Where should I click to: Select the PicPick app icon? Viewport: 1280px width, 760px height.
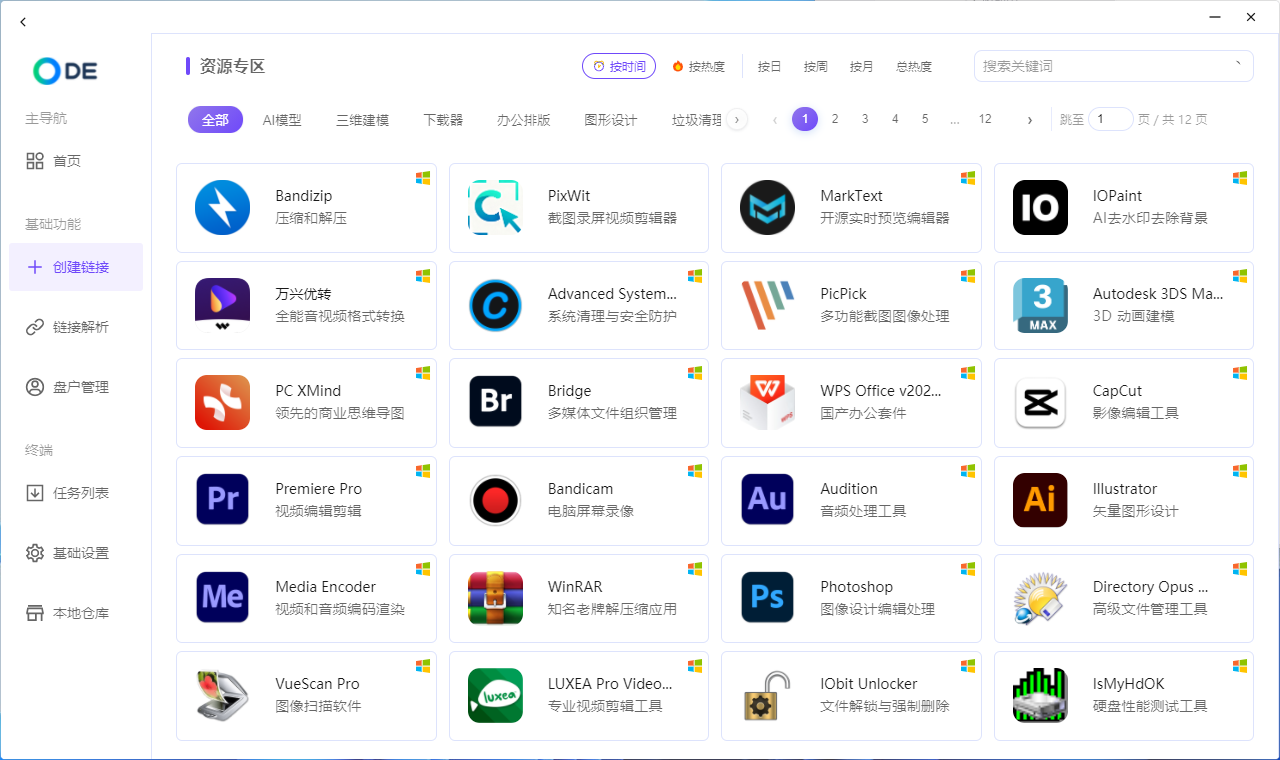767,305
